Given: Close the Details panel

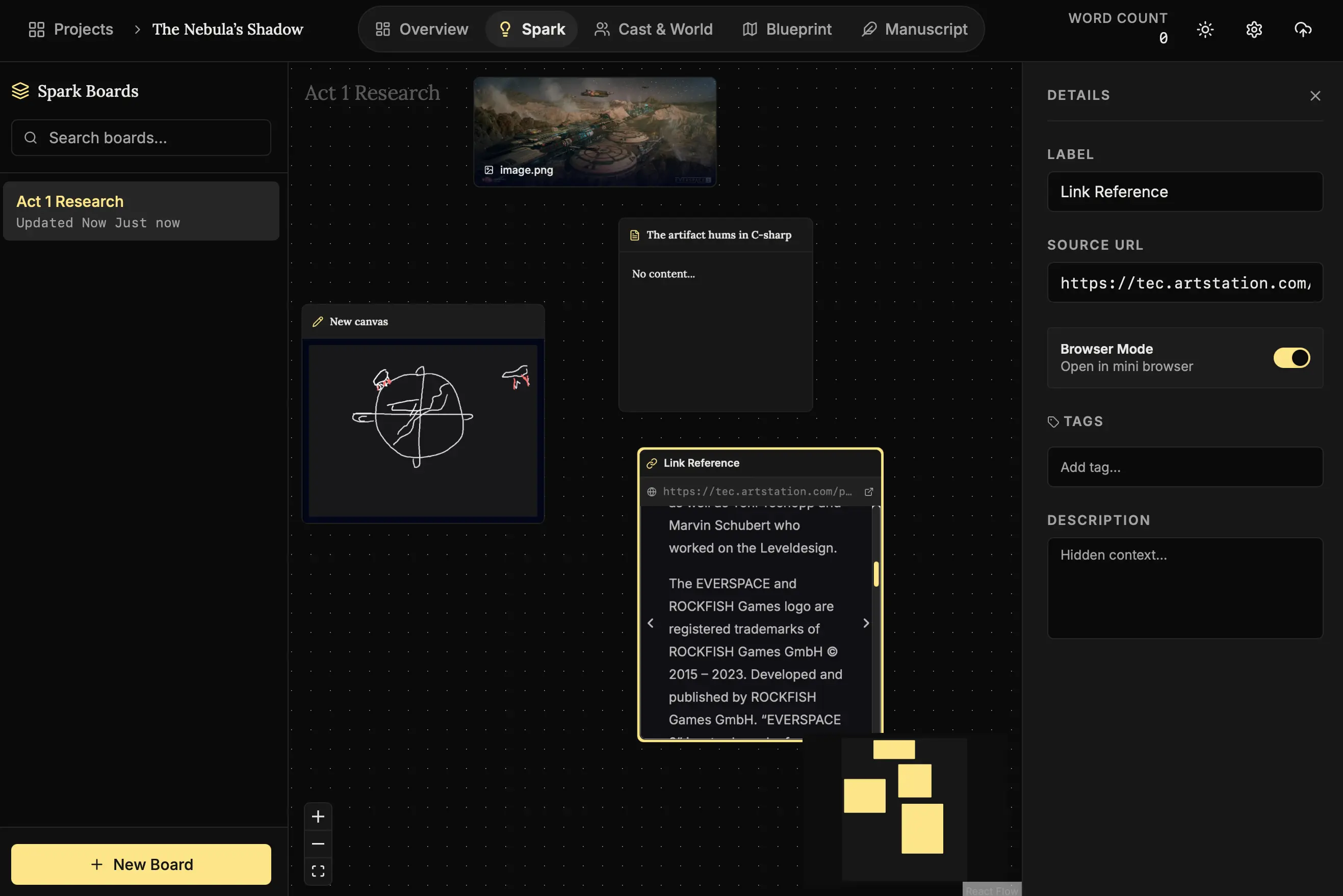Looking at the screenshot, I should click(1314, 95).
